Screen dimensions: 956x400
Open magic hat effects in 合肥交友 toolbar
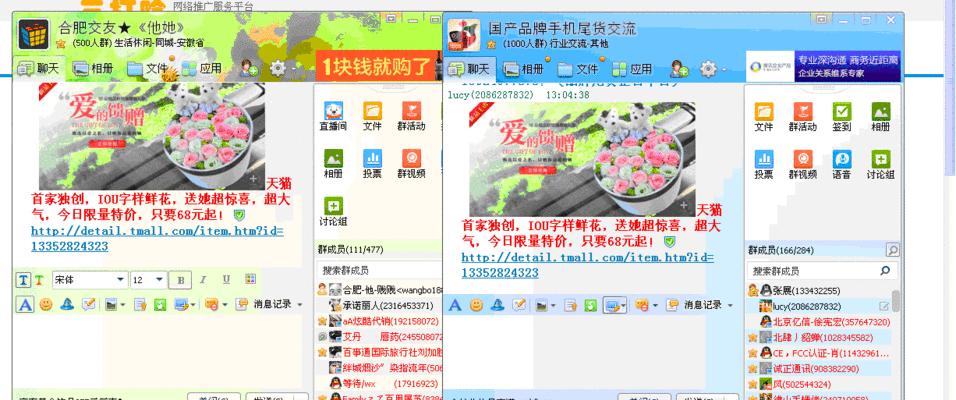(x=67, y=304)
